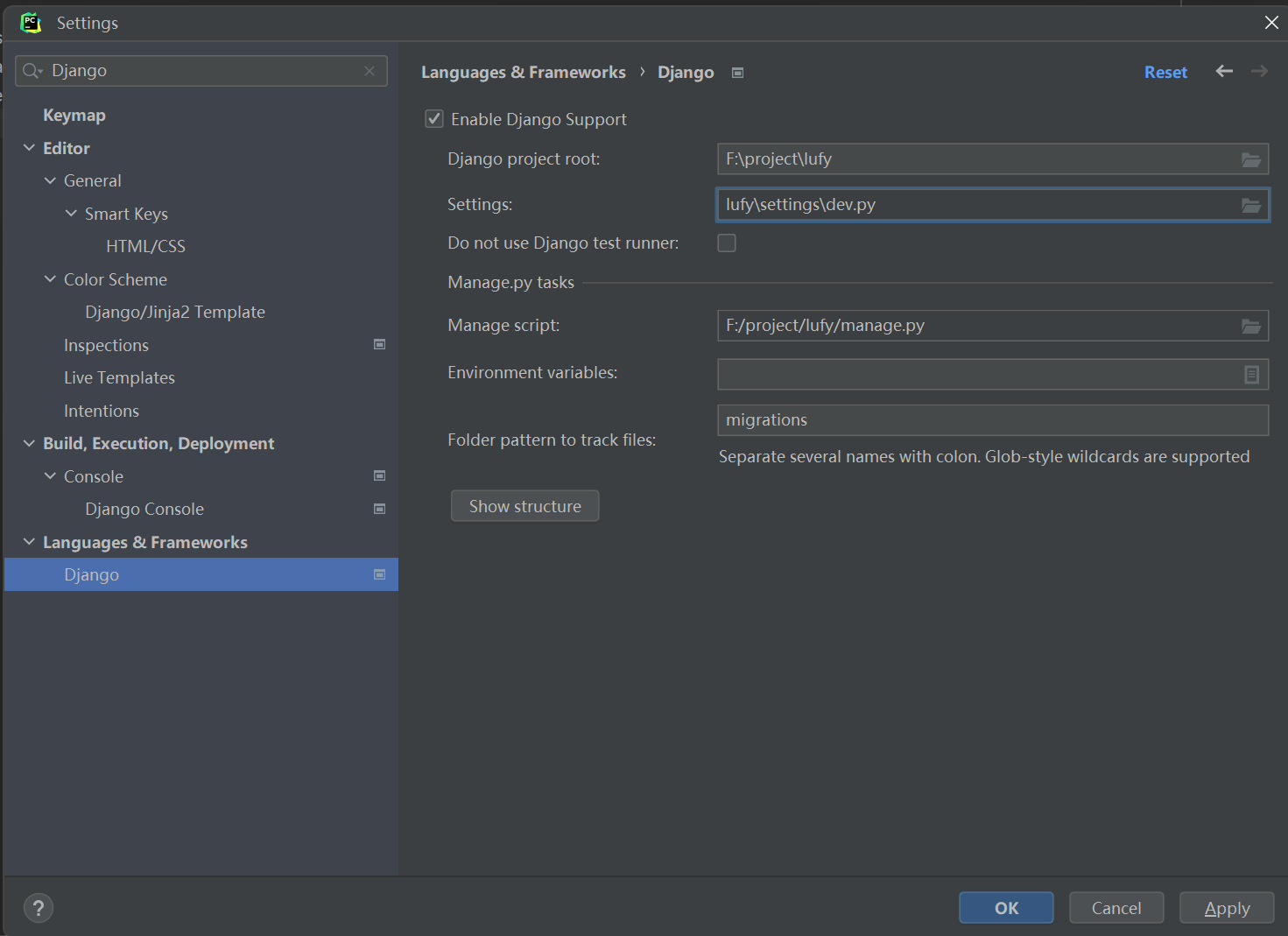This screenshot has width=1288, height=936.
Task: Check Do not use Django test runner
Action: [x=727, y=243]
